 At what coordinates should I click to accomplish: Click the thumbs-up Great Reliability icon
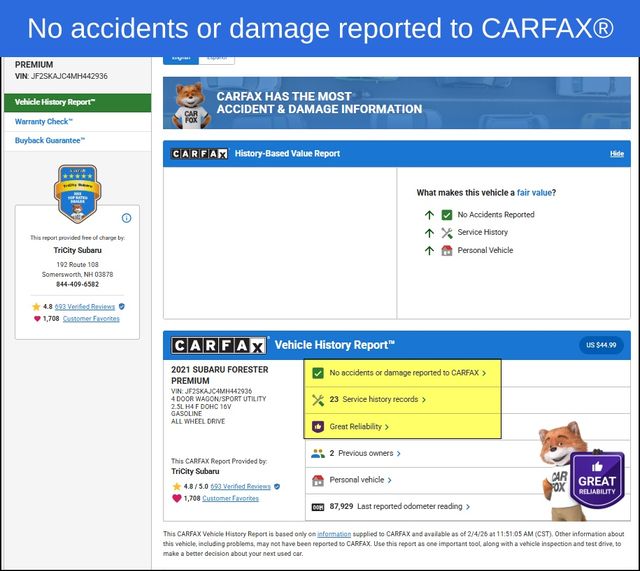coord(318,427)
